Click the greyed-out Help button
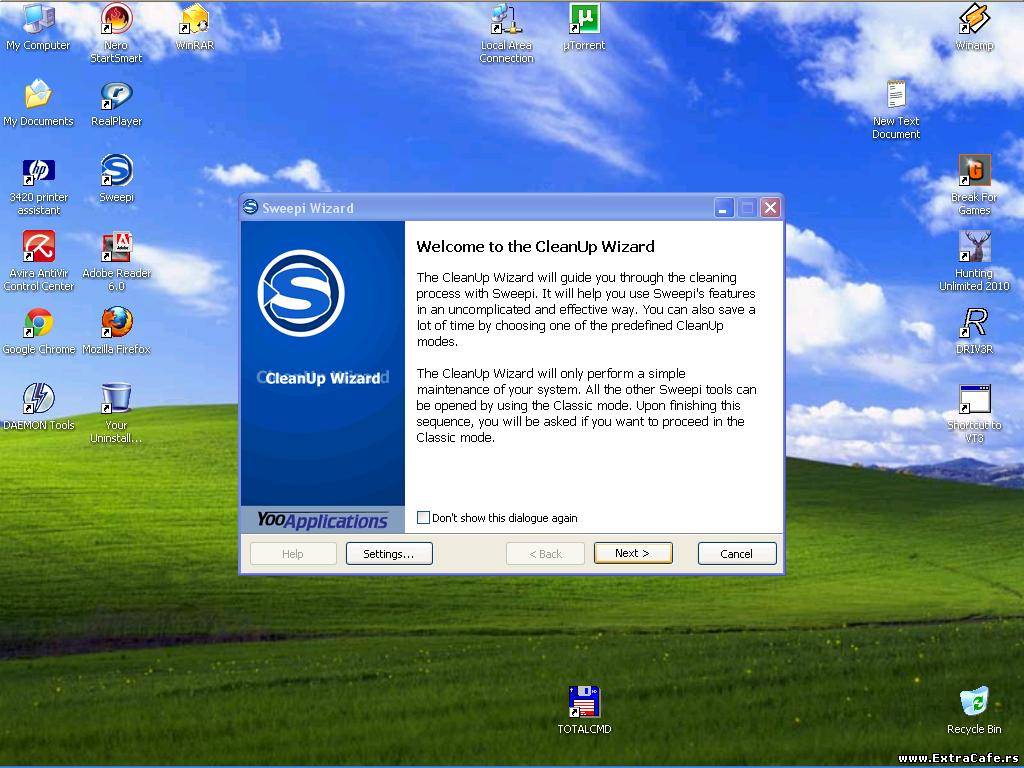 point(293,554)
